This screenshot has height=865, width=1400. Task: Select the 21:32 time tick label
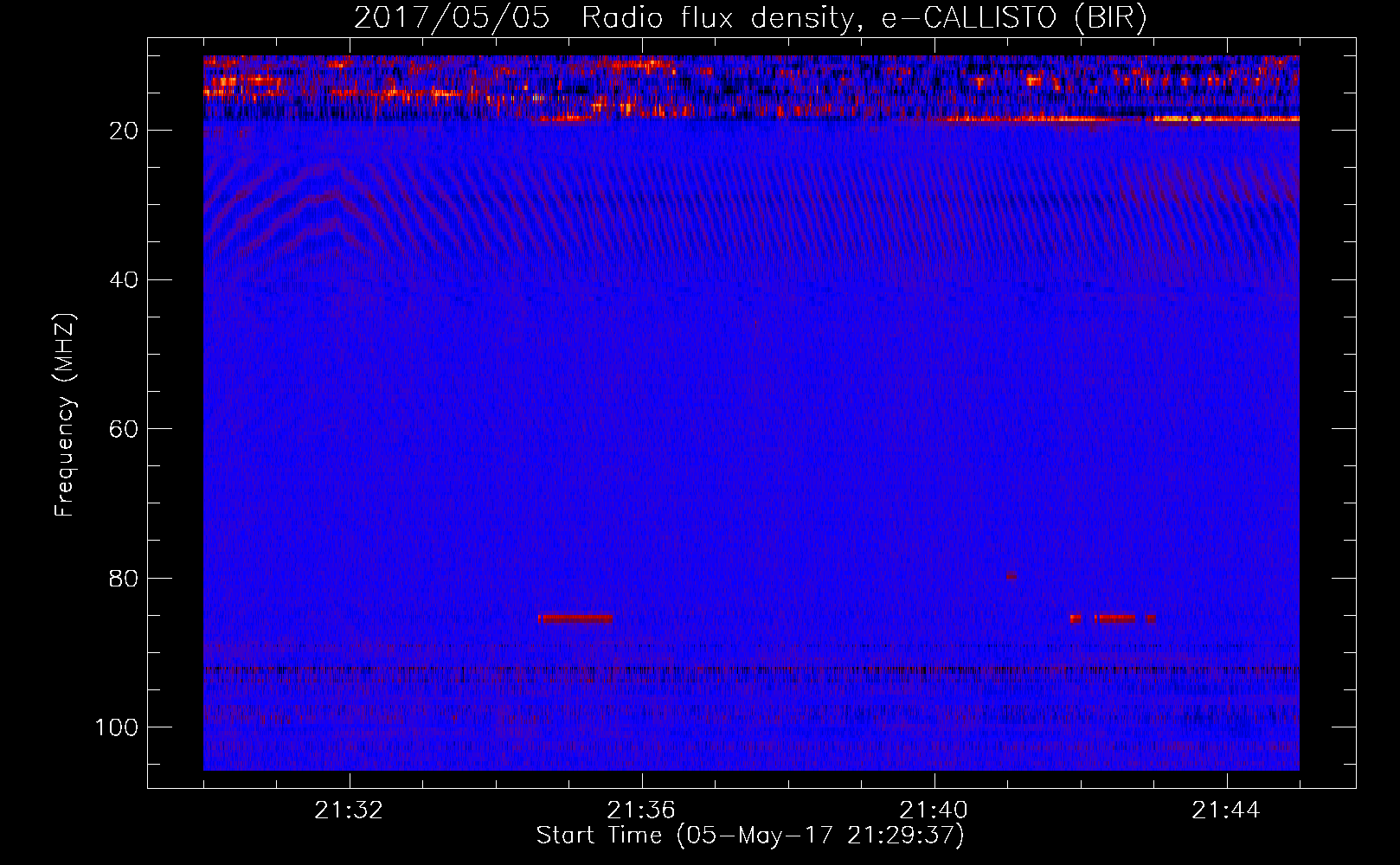click(x=349, y=811)
